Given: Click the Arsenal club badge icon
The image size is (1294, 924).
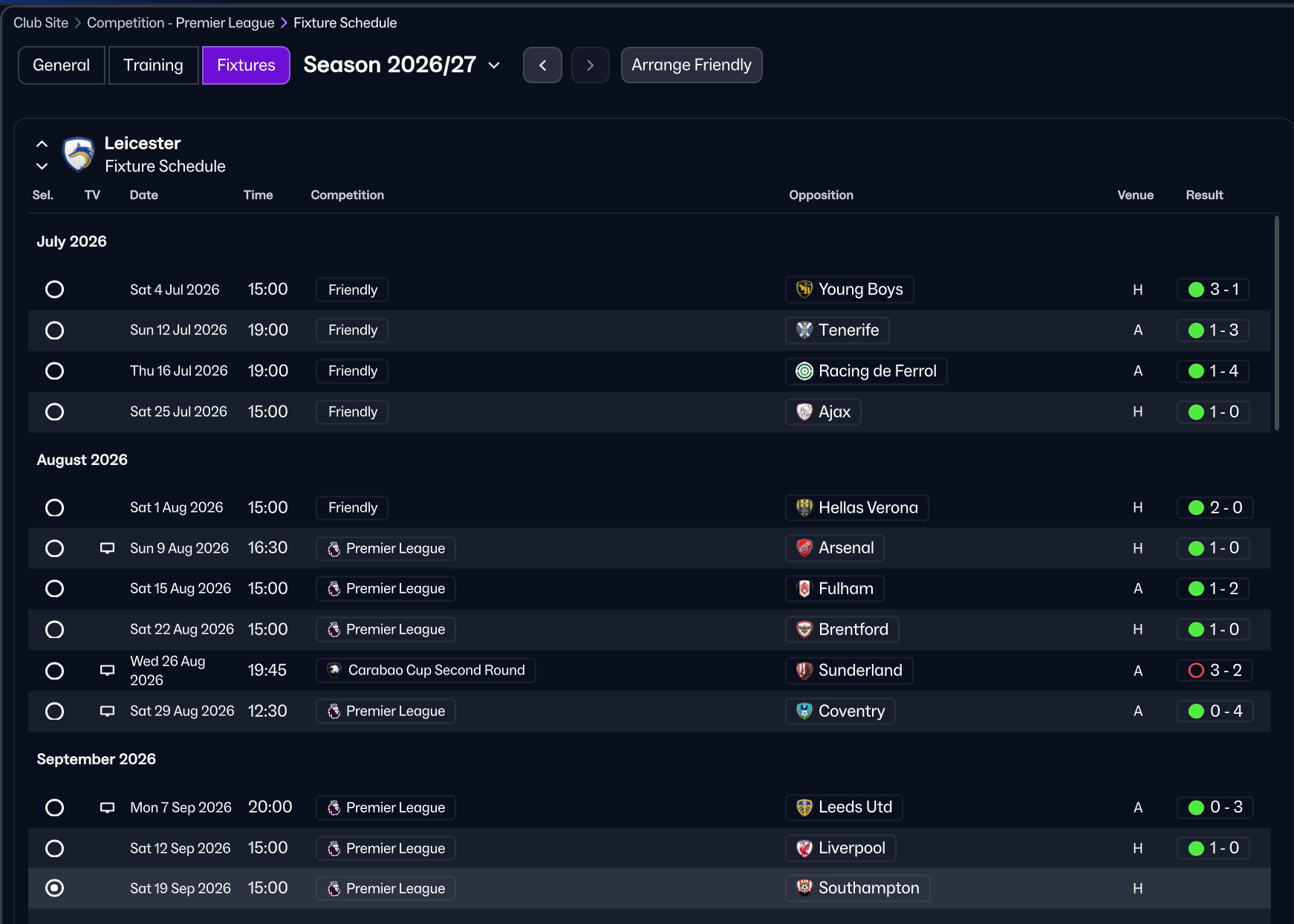Looking at the screenshot, I should click(804, 548).
